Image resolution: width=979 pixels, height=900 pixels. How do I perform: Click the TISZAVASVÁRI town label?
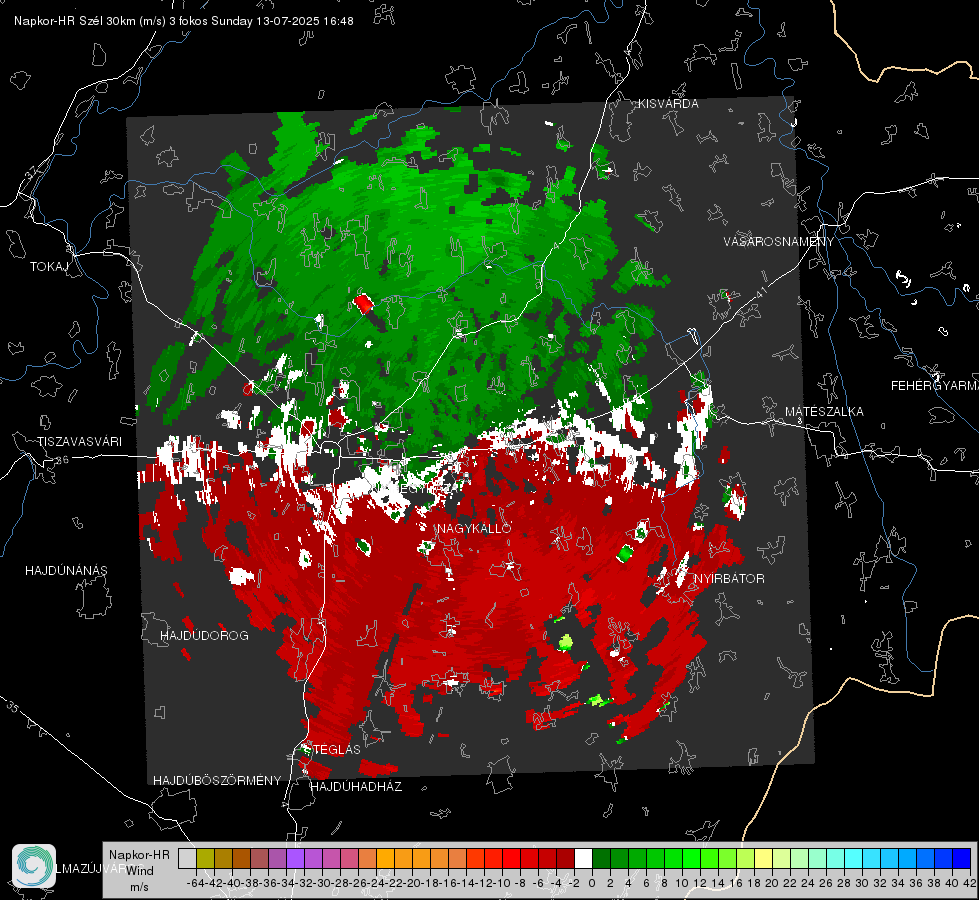click(79, 442)
